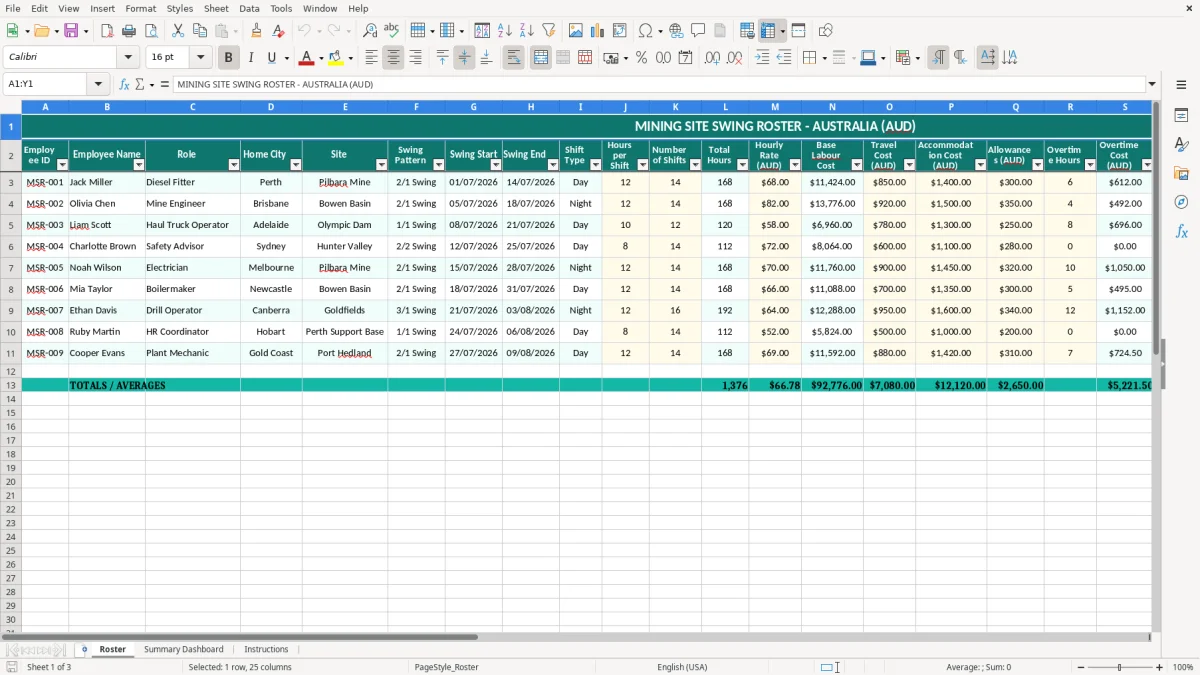
Task: Open the Font Name dropdown
Action: click(x=128, y=58)
